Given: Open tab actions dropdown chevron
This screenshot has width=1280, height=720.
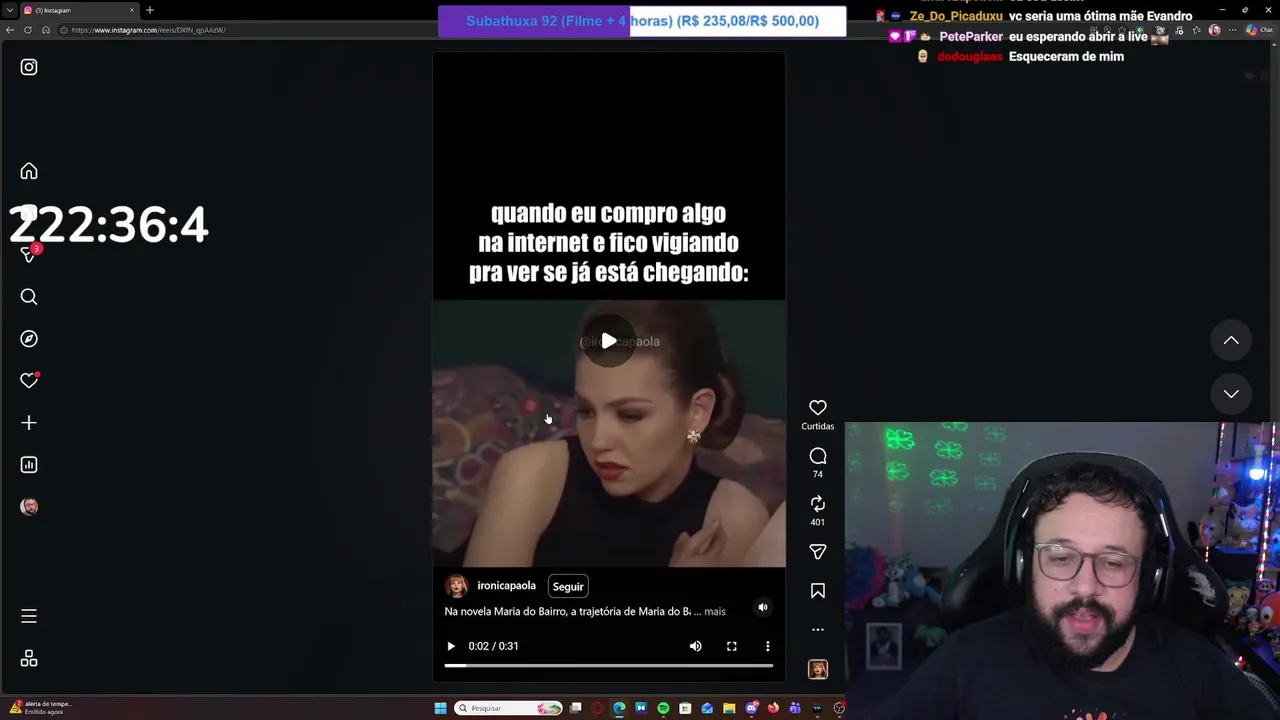Looking at the screenshot, I should (10, 10).
